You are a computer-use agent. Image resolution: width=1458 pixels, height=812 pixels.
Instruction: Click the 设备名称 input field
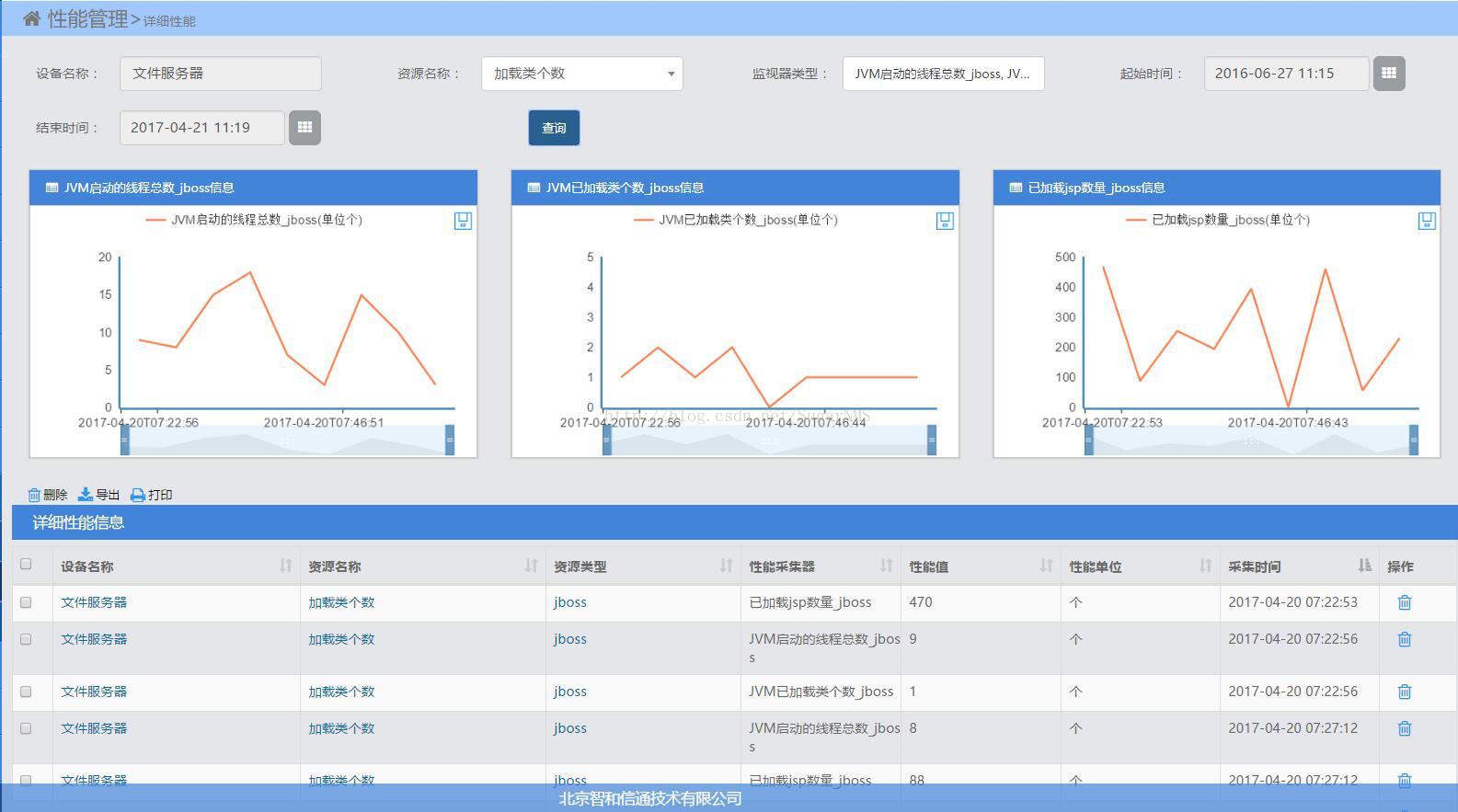(x=221, y=74)
